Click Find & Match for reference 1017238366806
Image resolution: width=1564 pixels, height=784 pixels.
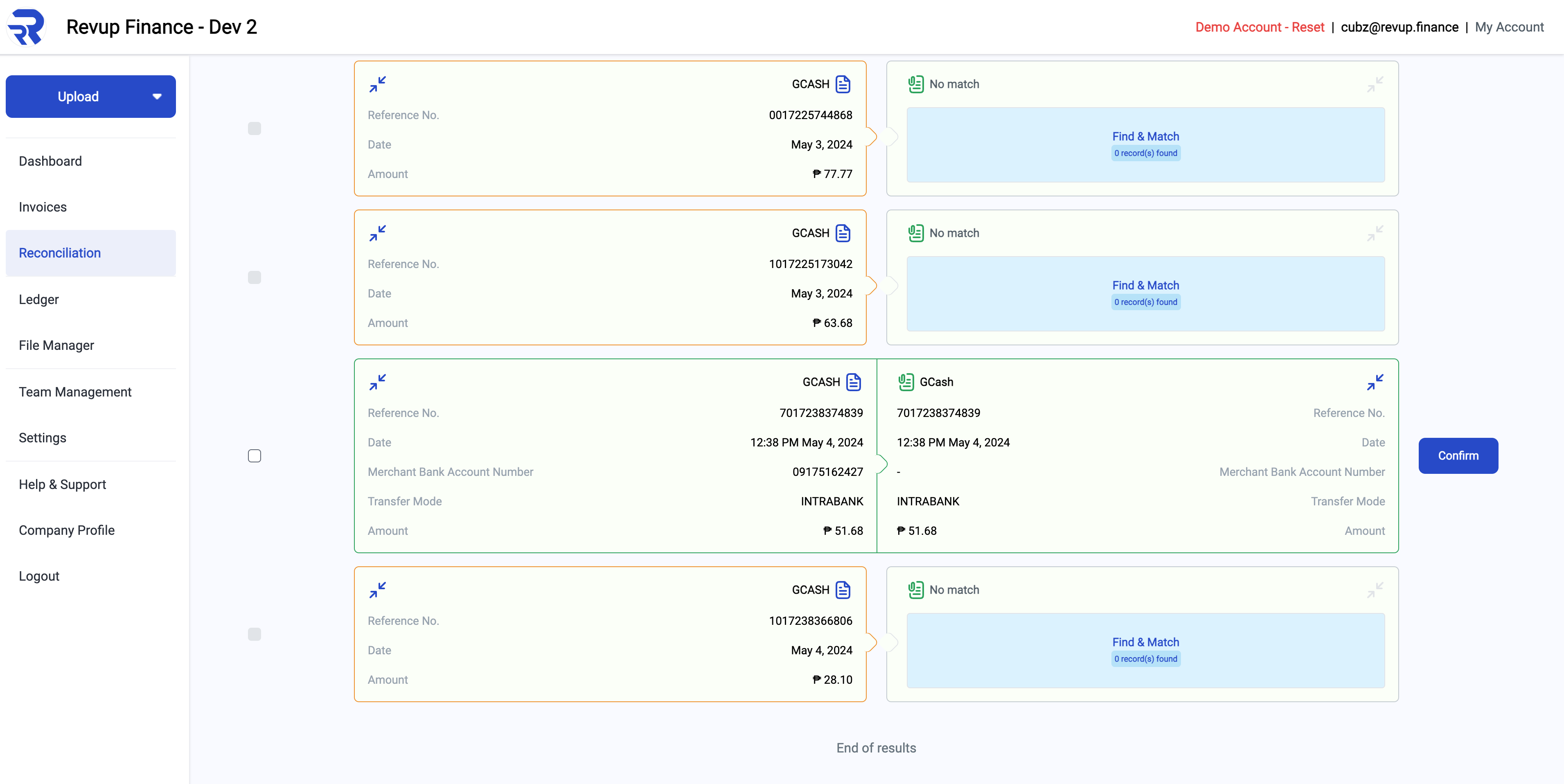(x=1145, y=650)
